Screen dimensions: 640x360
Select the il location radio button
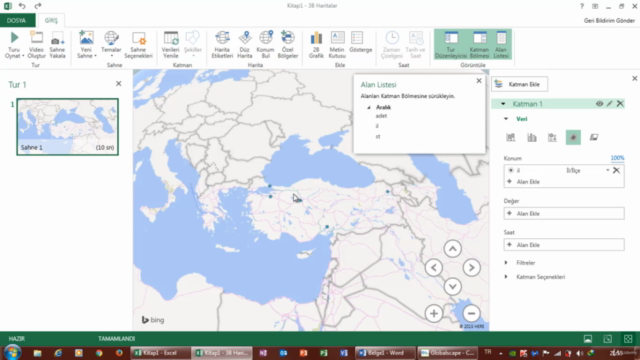[x=511, y=170]
